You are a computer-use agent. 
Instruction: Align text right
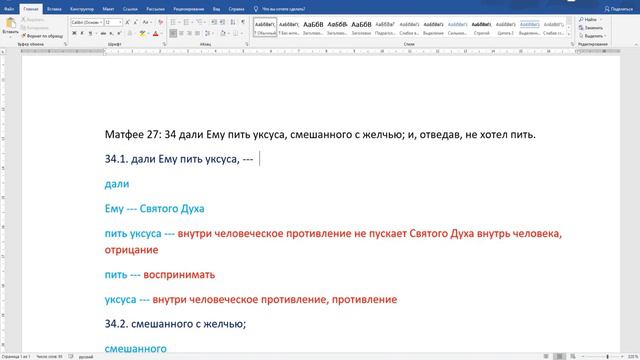[x=189, y=33]
